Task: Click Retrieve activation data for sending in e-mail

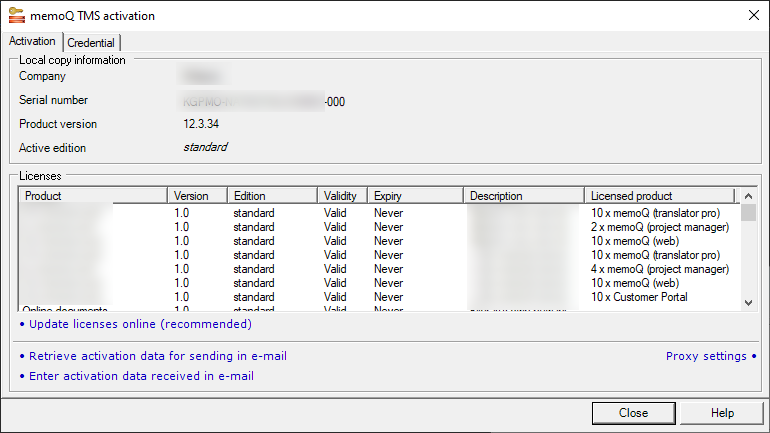Action: pos(158,356)
